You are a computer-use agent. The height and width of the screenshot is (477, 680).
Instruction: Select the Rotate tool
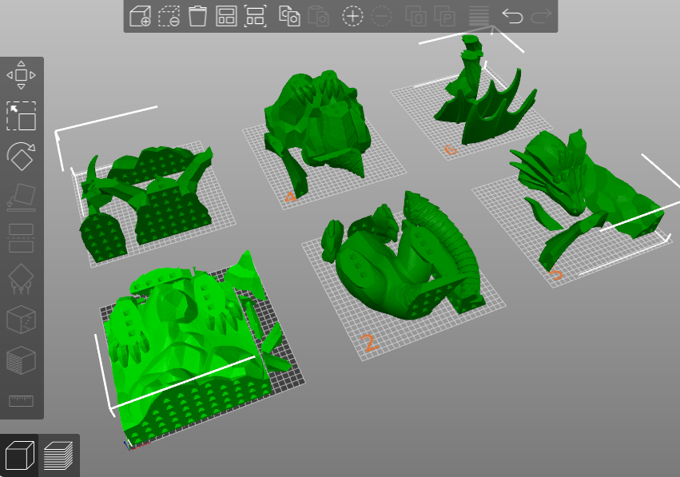(x=21, y=156)
